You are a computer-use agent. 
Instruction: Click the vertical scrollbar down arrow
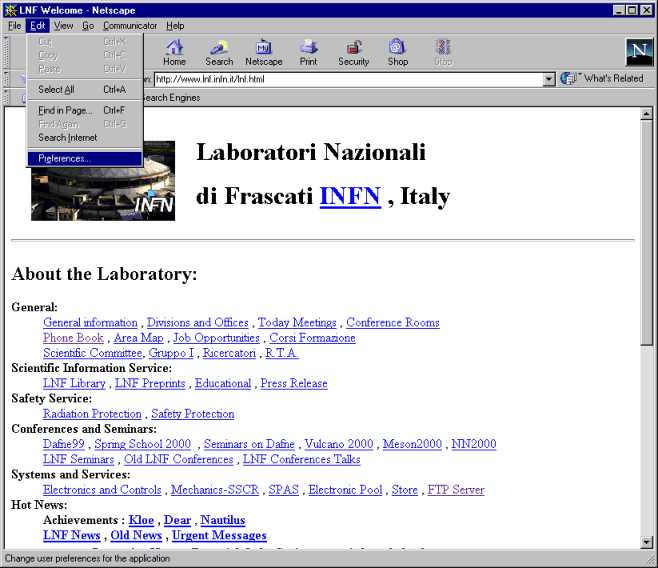pos(646,542)
